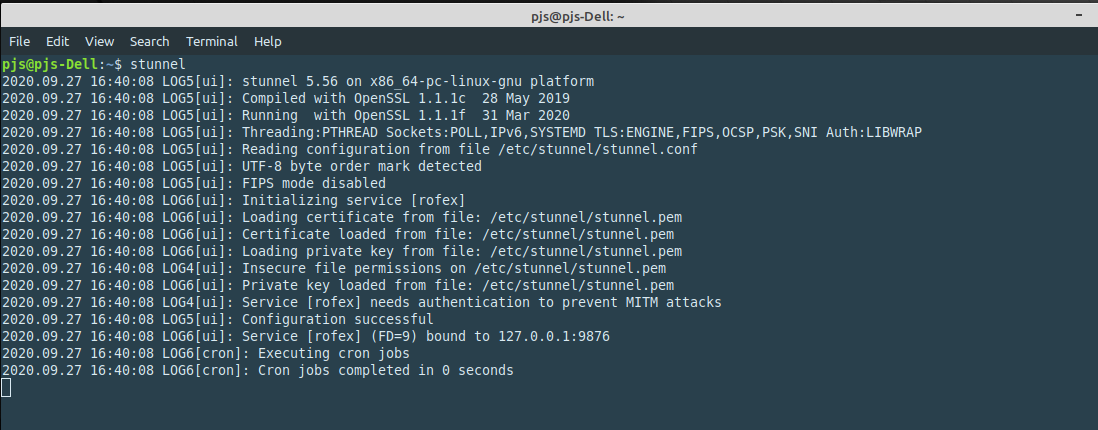1098x430 pixels.
Task: Click the 'Insecure file permissions' warning line
Action: (x=333, y=268)
